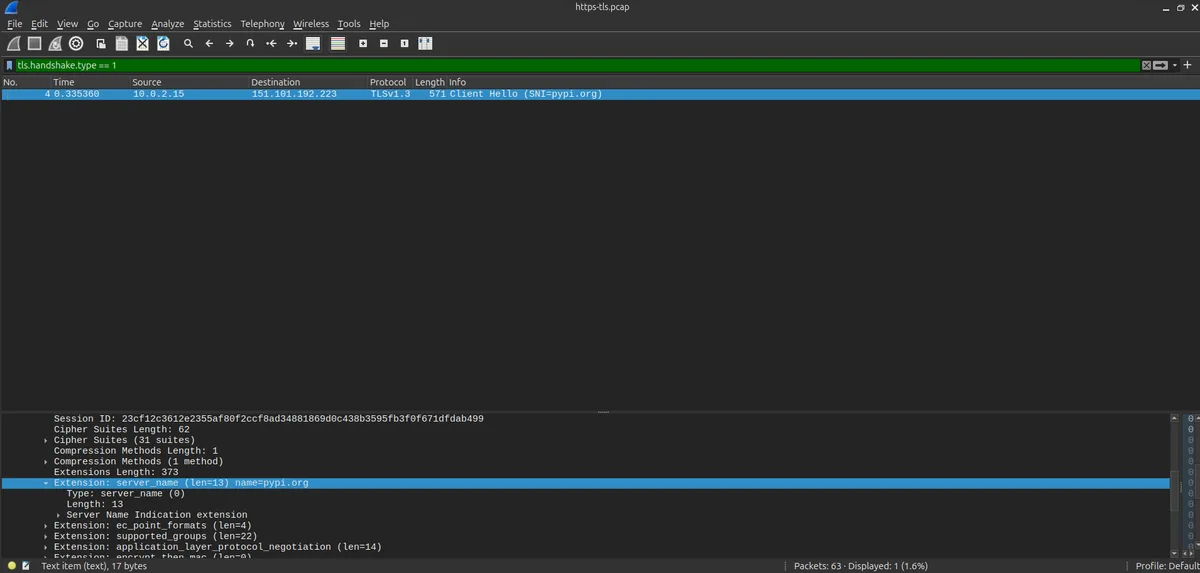Sort by the Protocol column header
Viewport: 1200px width, 573px height.
click(390, 82)
